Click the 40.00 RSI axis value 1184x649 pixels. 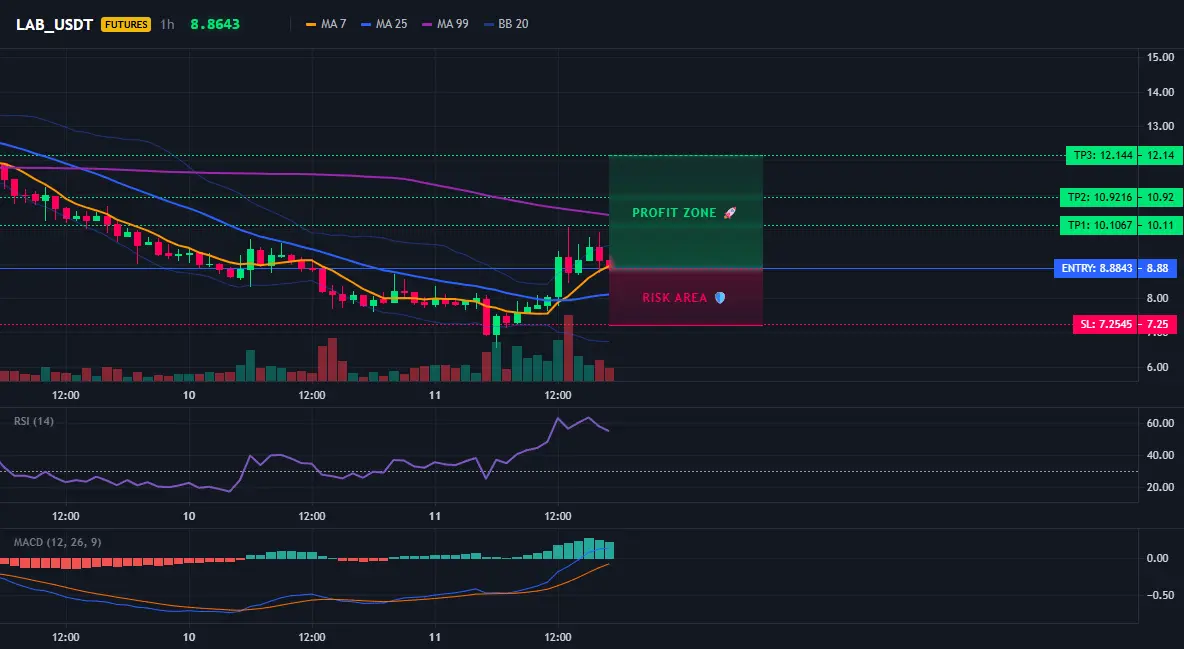(1161, 456)
